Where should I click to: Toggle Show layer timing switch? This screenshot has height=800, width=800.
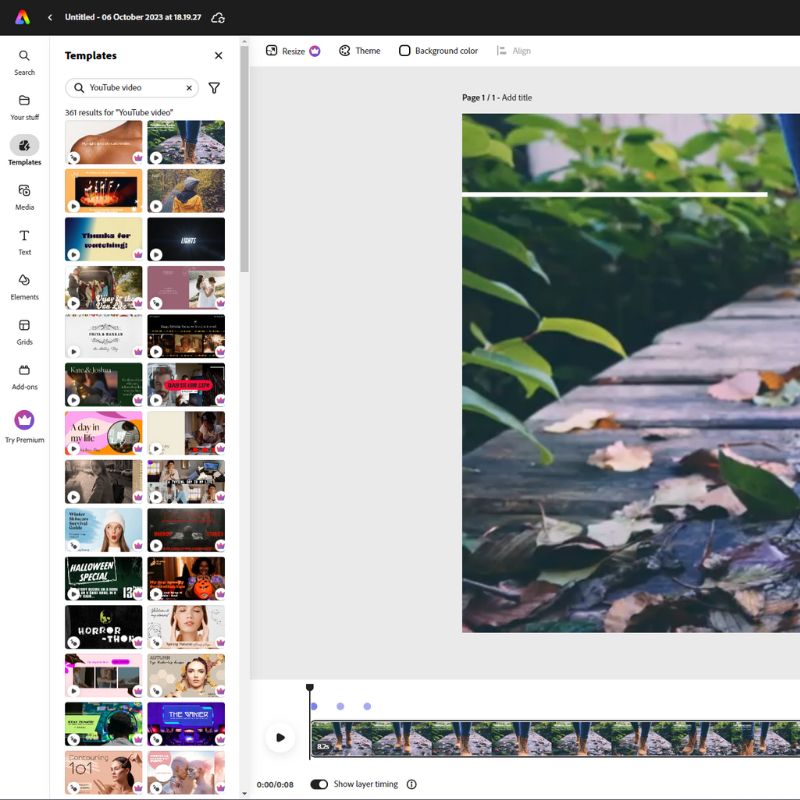point(319,784)
